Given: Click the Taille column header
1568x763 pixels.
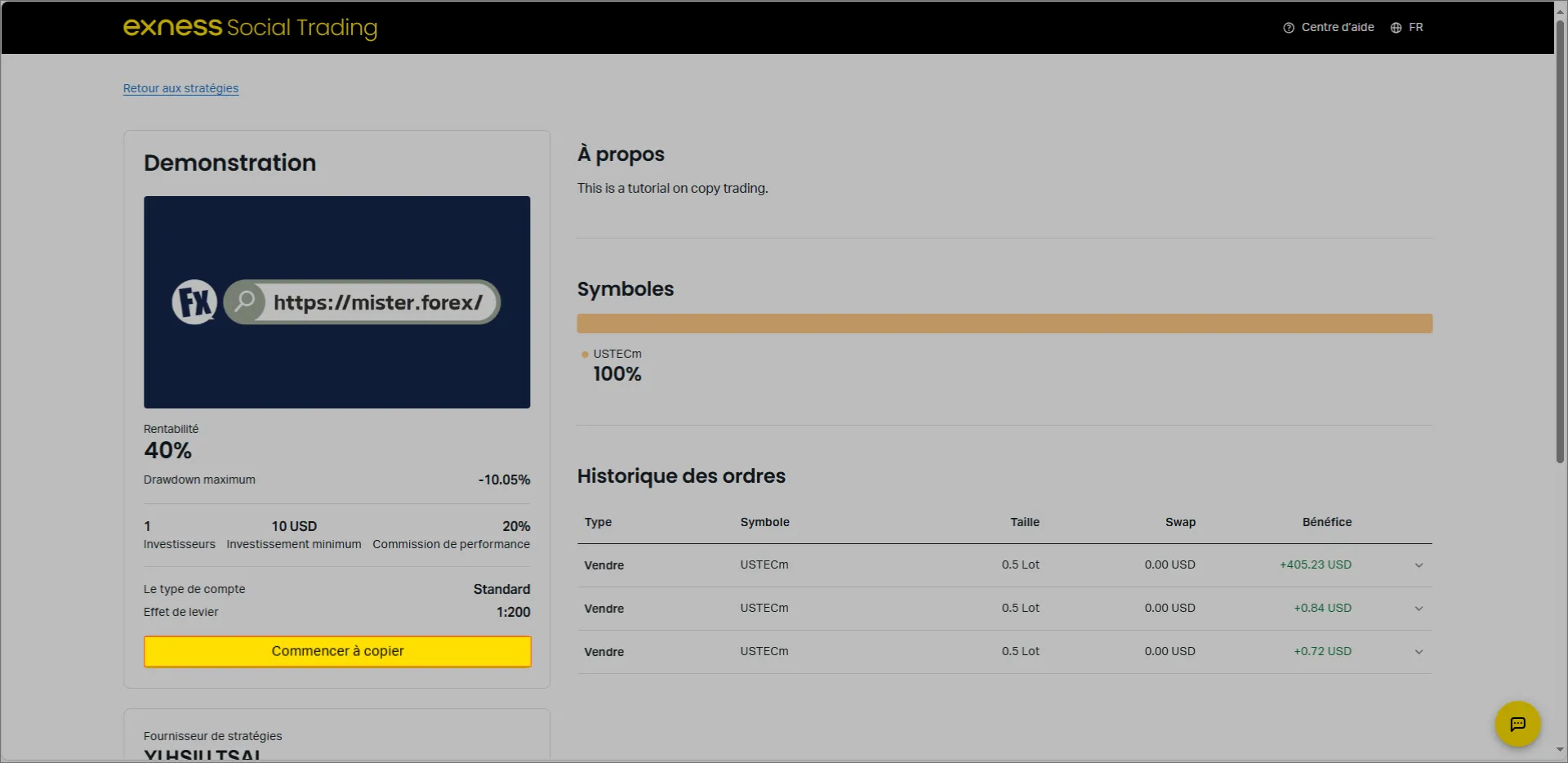Looking at the screenshot, I should coord(1025,522).
